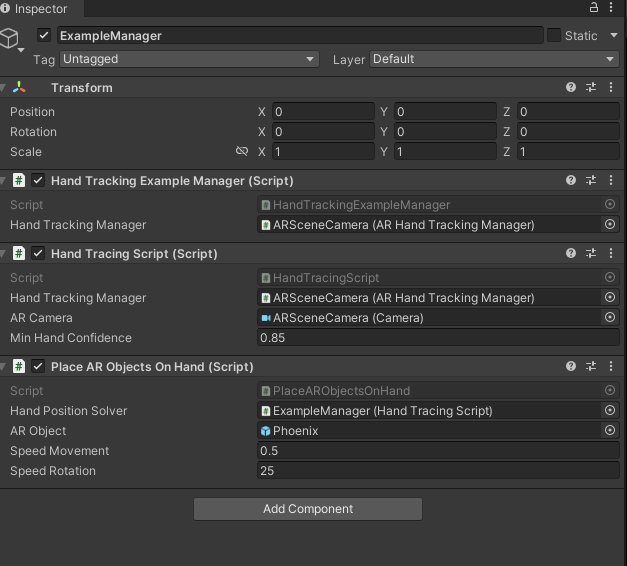Enable the Static checkbox
This screenshot has height=566, width=627.
click(x=553, y=35)
